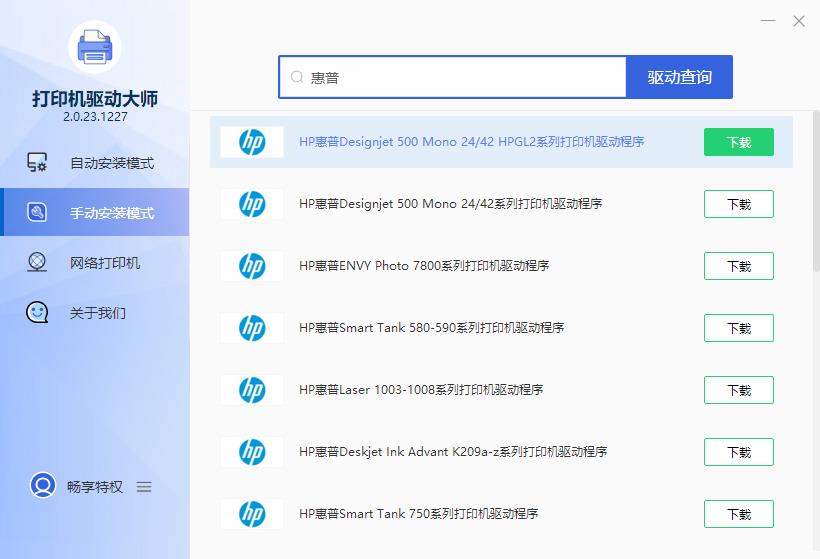Open the 网络打印机 section
Viewport: 820px width, 559px height.
pyautogui.click(x=95, y=263)
